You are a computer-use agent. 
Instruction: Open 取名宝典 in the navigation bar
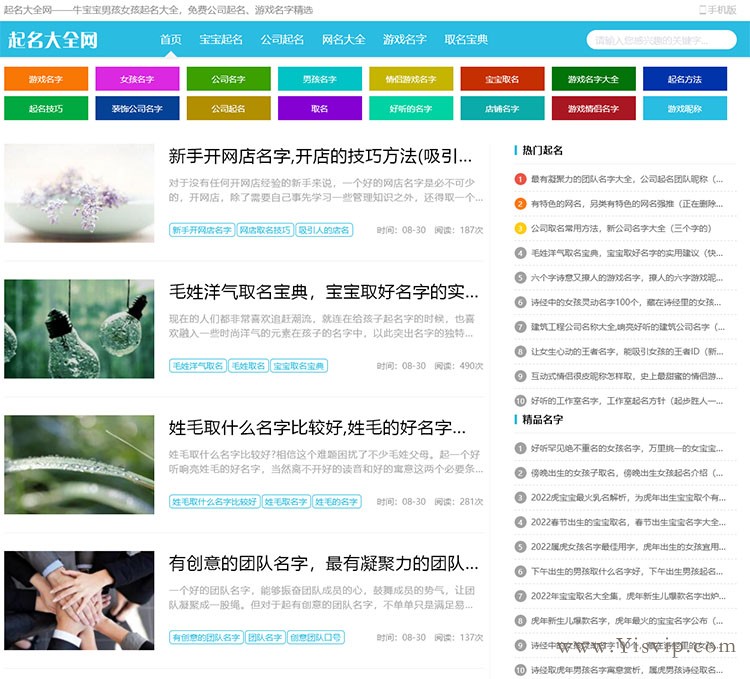tap(466, 39)
